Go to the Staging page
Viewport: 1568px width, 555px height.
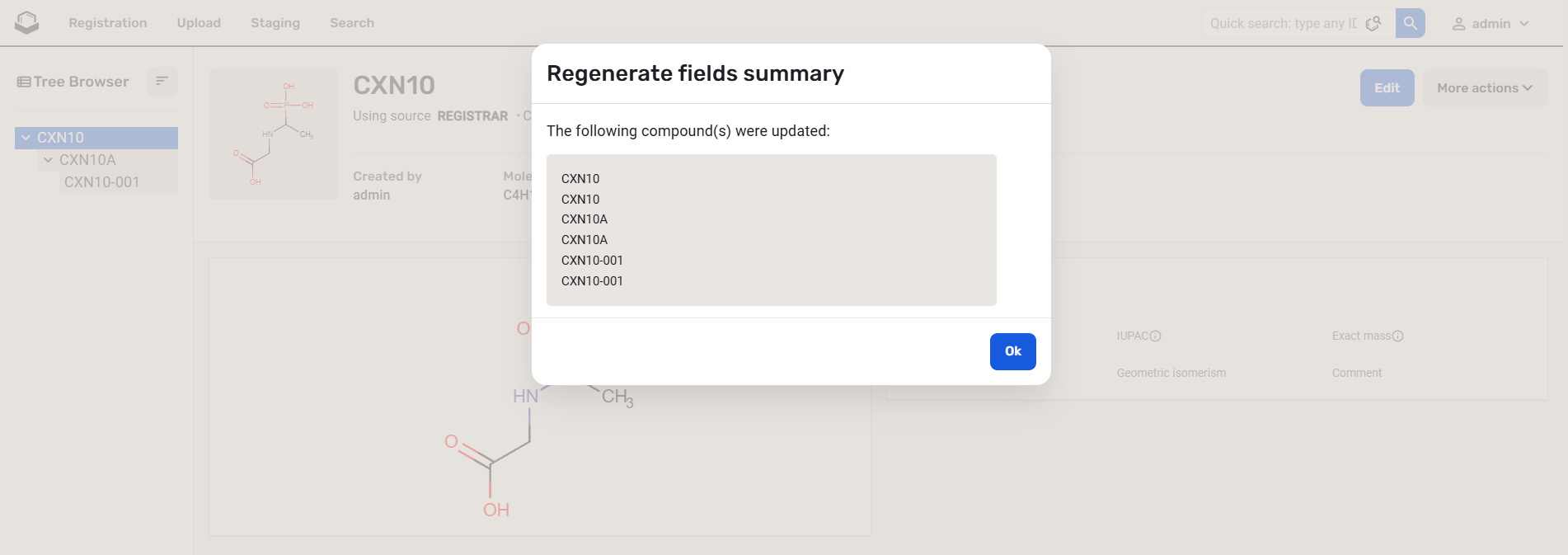275,23
